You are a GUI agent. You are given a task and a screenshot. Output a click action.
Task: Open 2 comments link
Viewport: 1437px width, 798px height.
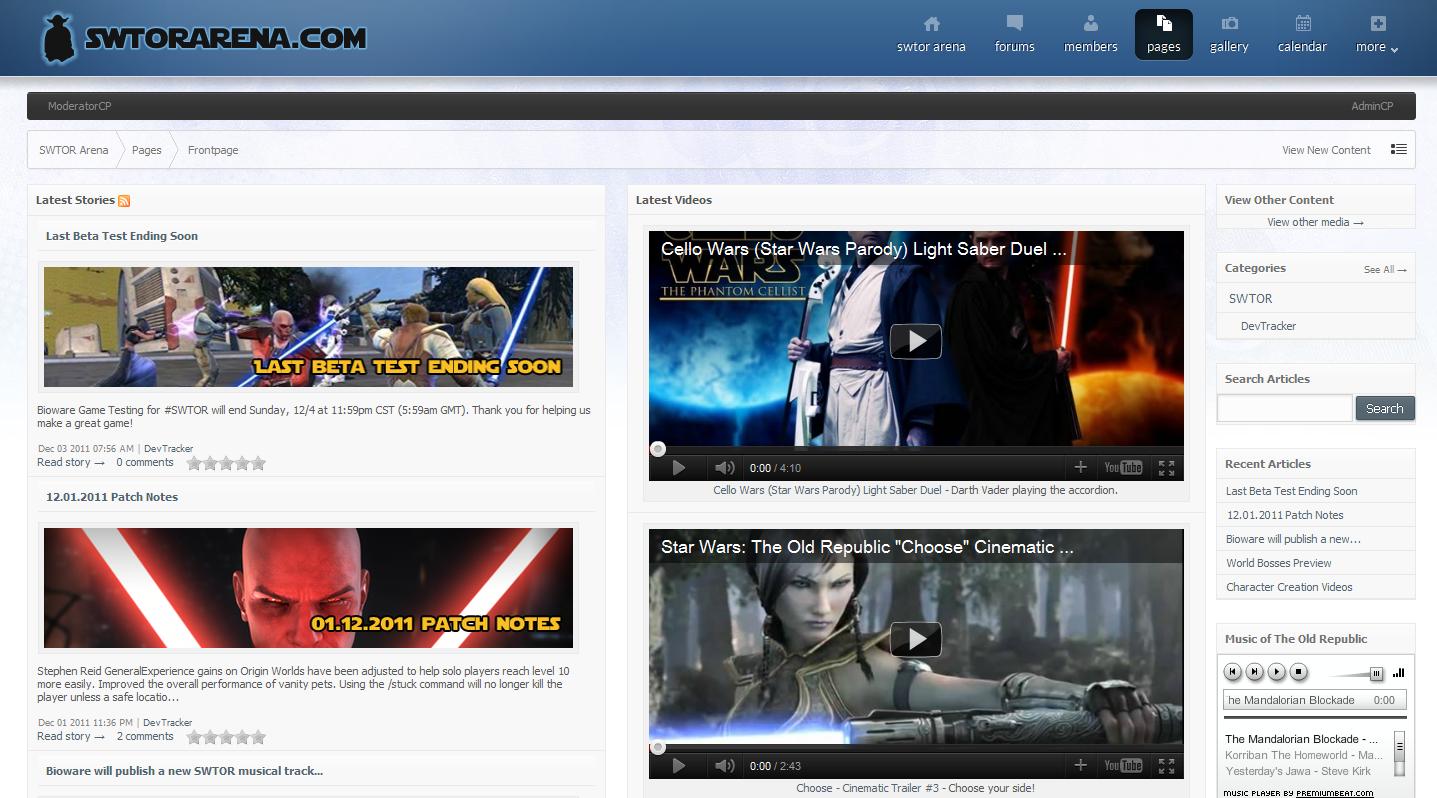(x=145, y=736)
